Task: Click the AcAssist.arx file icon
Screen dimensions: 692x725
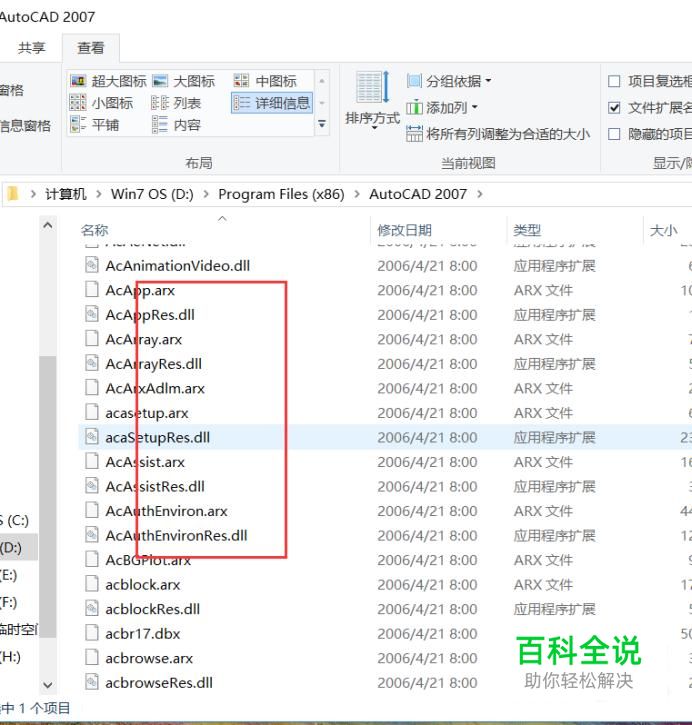Action: pyautogui.click(x=92, y=461)
